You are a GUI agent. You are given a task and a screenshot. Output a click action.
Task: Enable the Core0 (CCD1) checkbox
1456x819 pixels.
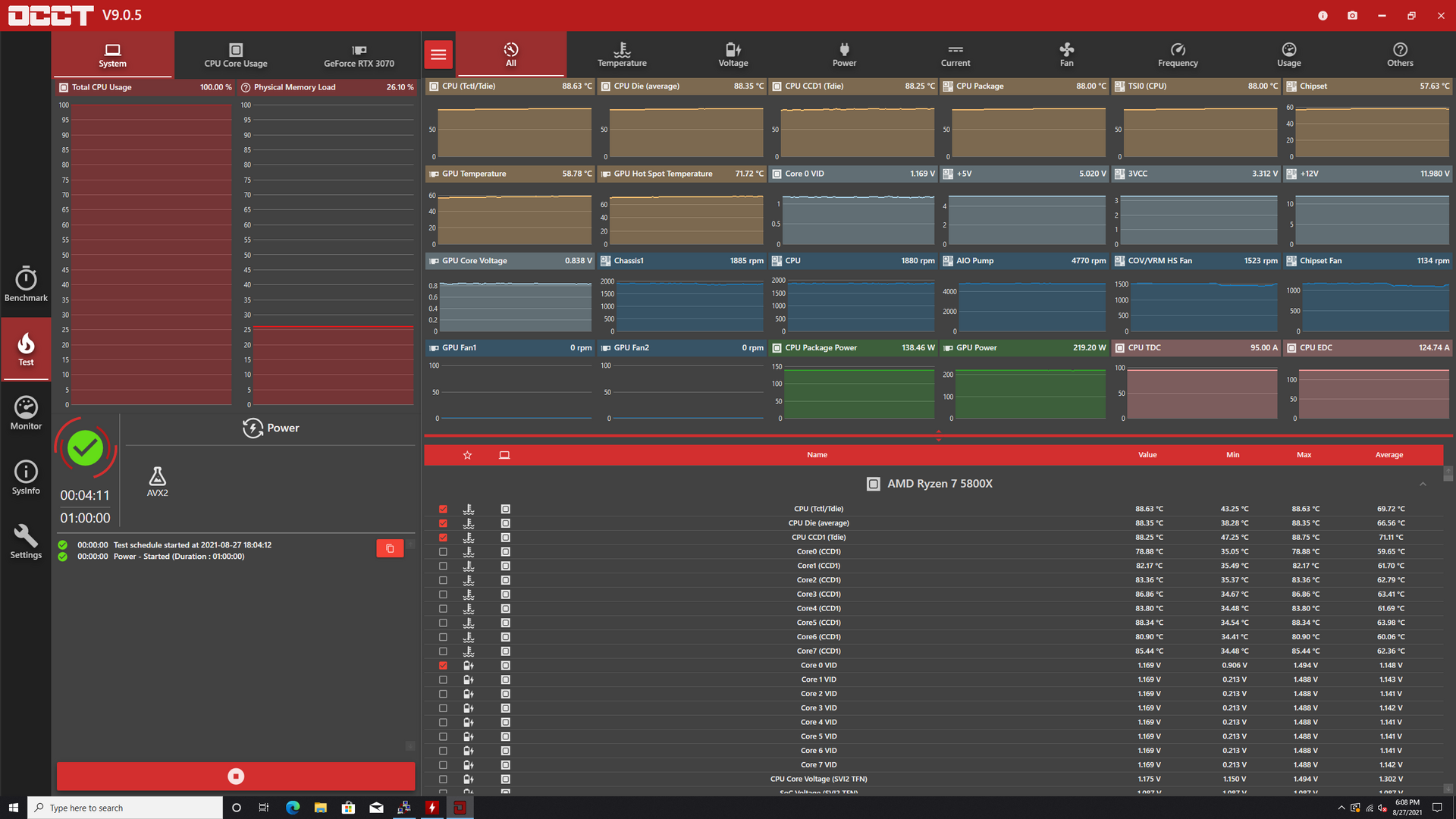point(443,551)
